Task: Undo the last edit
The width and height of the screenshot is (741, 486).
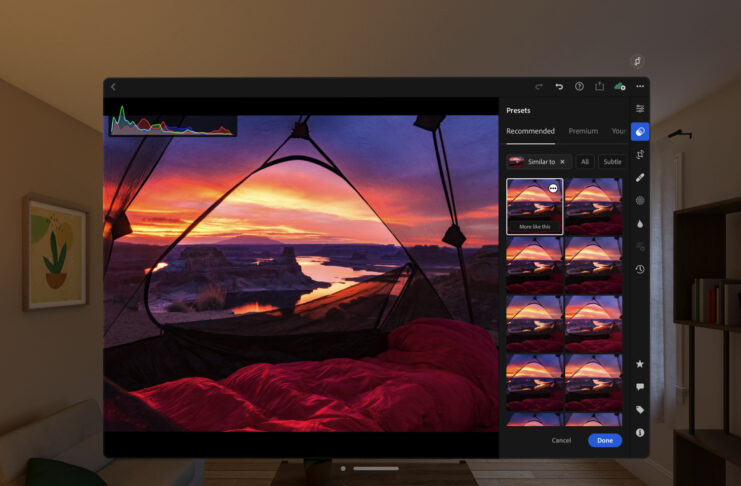Action: click(x=559, y=87)
